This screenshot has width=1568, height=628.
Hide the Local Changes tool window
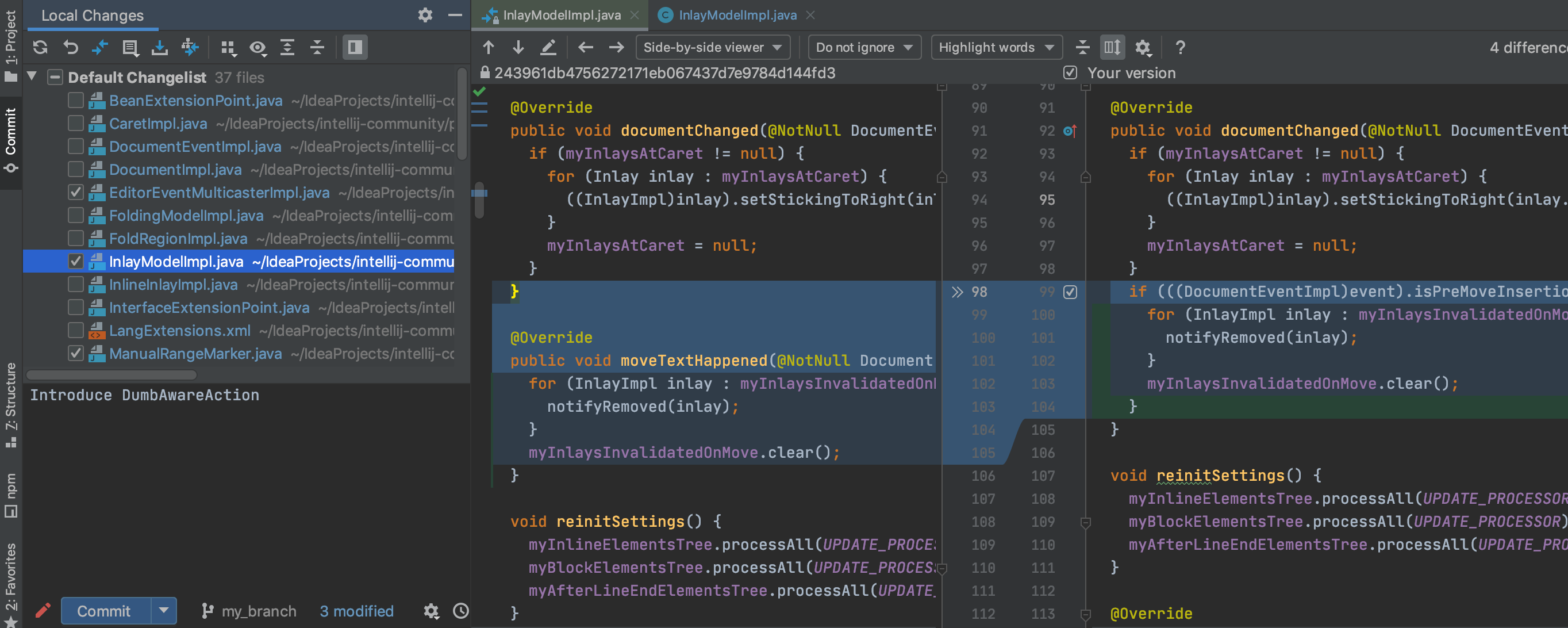click(x=455, y=15)
